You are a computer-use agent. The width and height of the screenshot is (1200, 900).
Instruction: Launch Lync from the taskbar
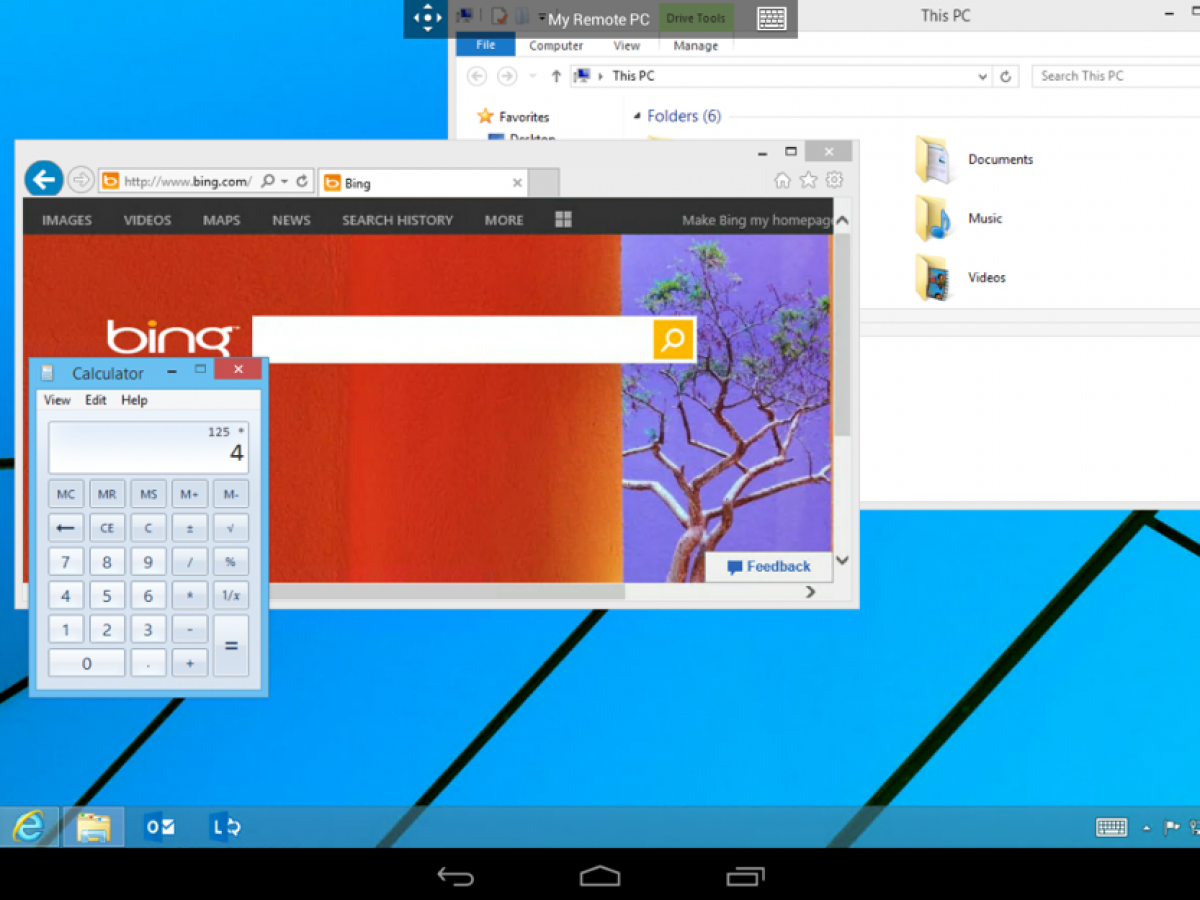[x=224, y=827]
